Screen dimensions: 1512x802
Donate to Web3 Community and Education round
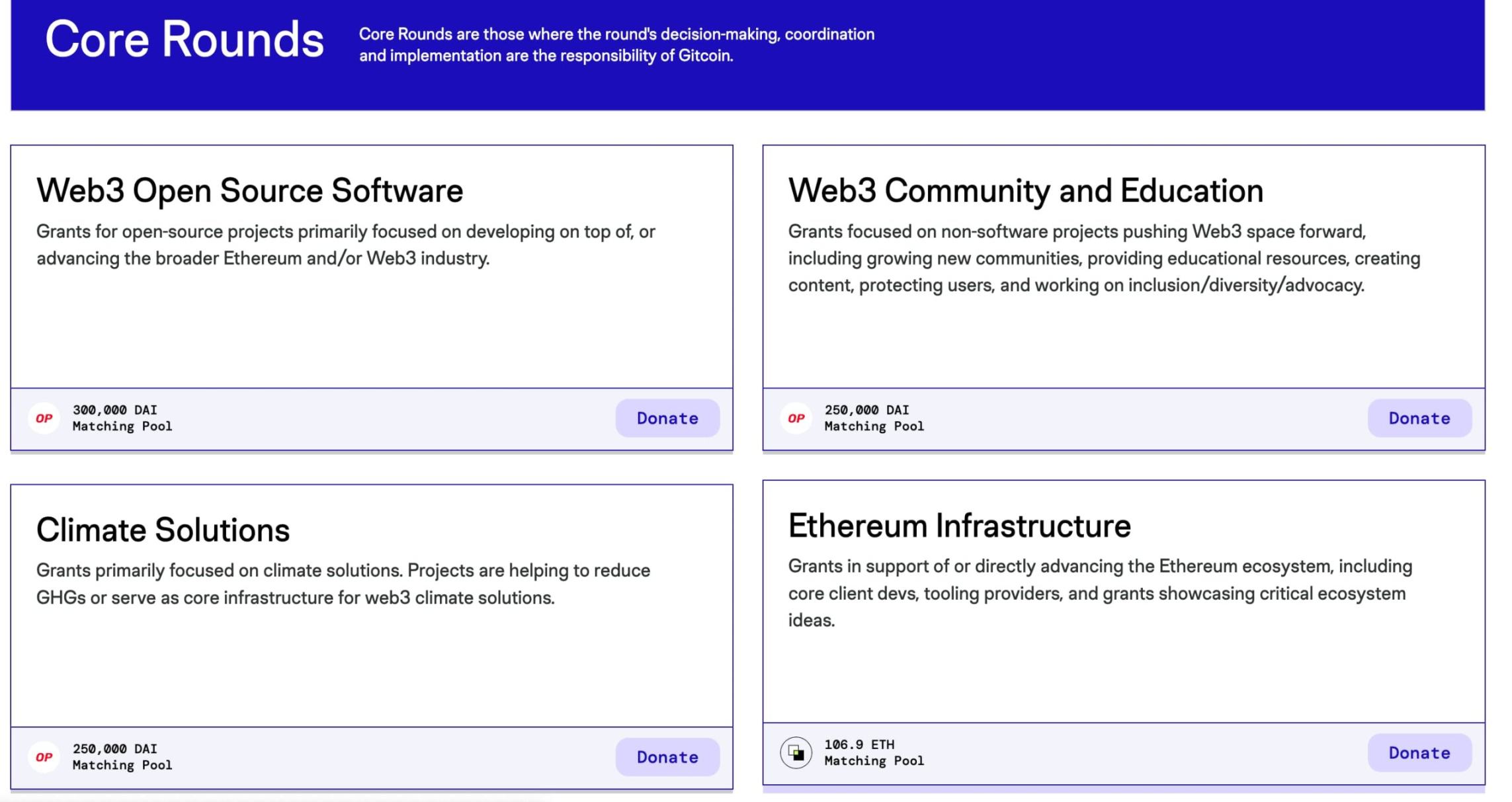coord(1419,419)
